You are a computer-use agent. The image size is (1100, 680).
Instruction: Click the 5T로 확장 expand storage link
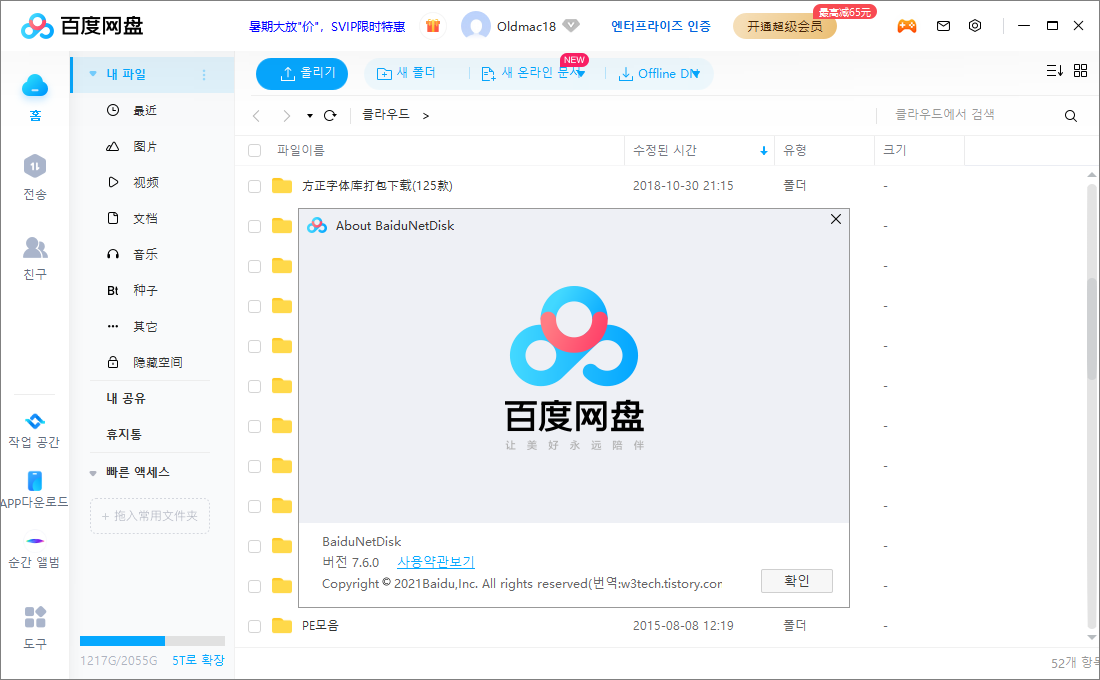[x=199, y=660]
